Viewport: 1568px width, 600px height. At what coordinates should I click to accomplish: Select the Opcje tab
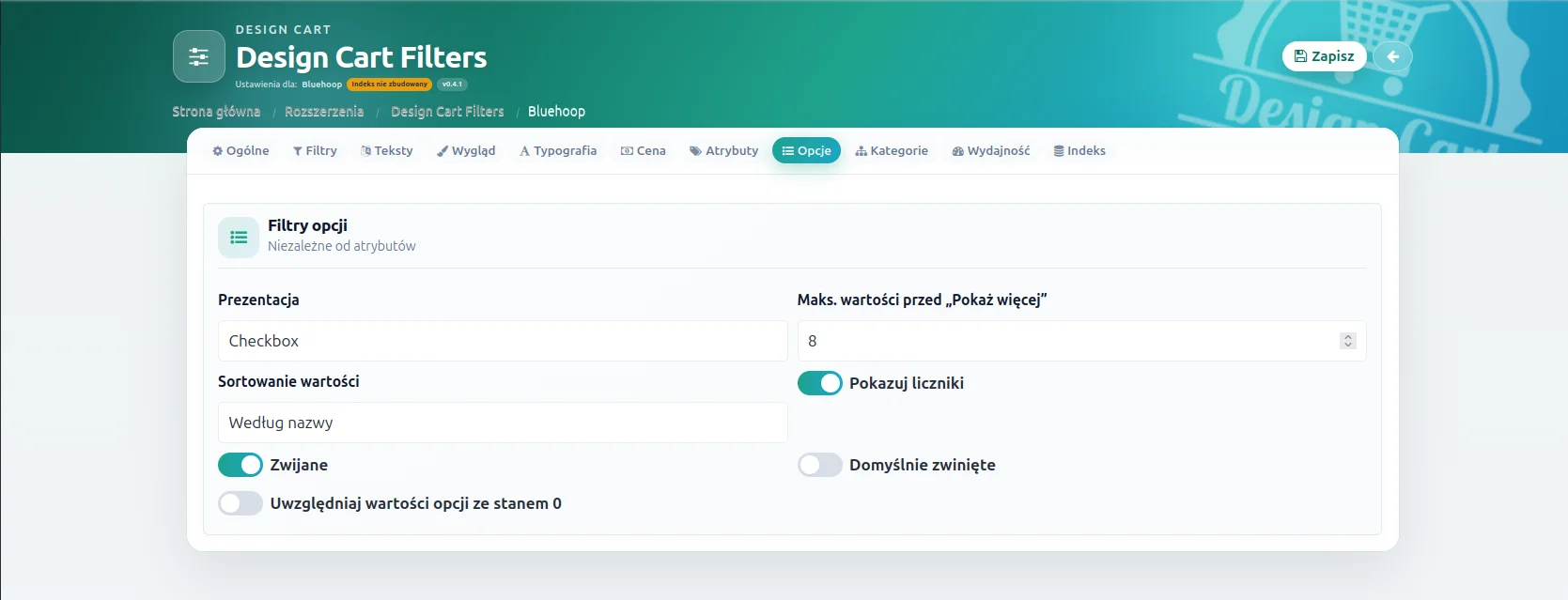click(807, 150)
